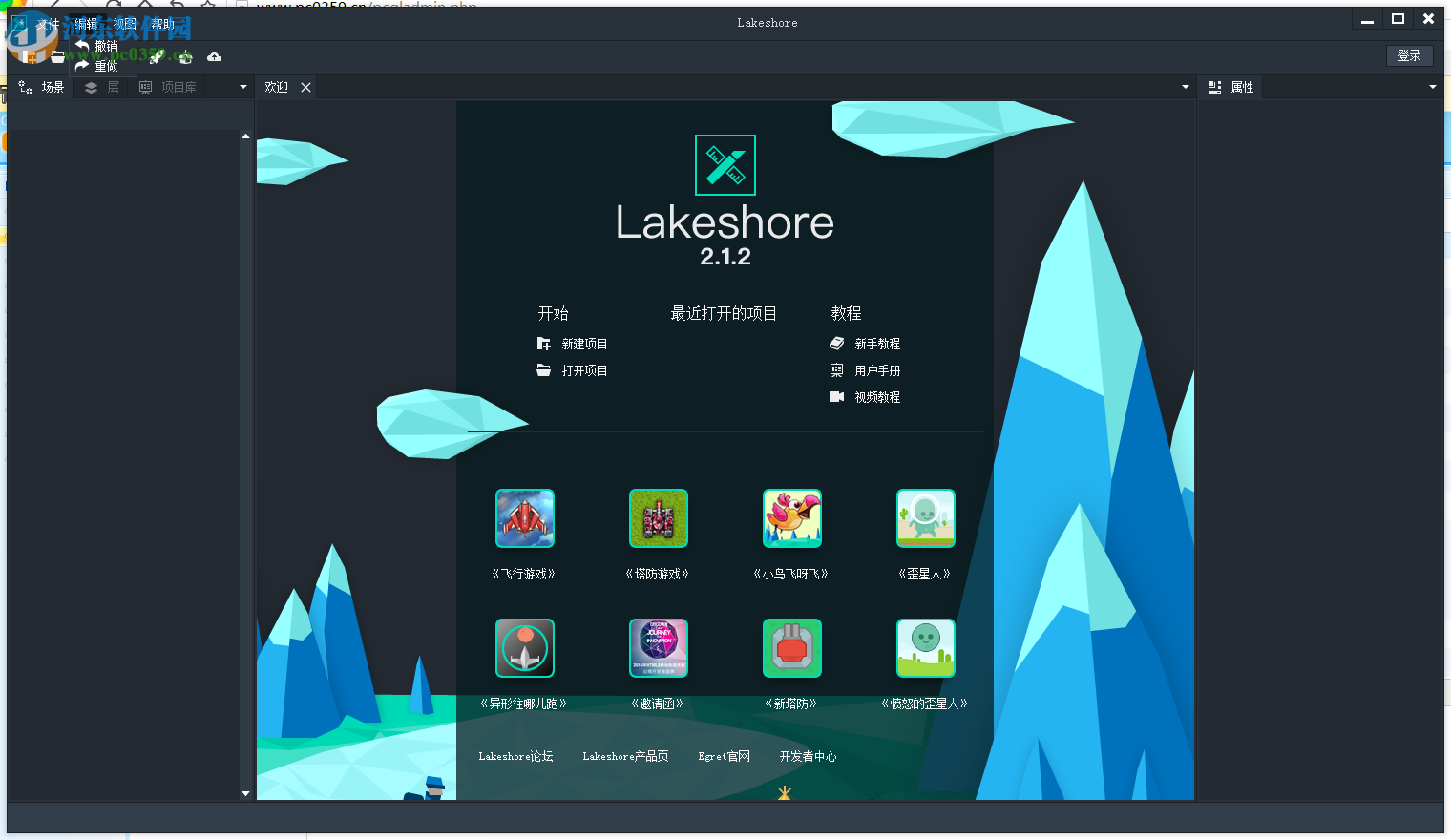Switch to the 层 tab
Viewport: 1451px width, 840px height.
[92, 87]
